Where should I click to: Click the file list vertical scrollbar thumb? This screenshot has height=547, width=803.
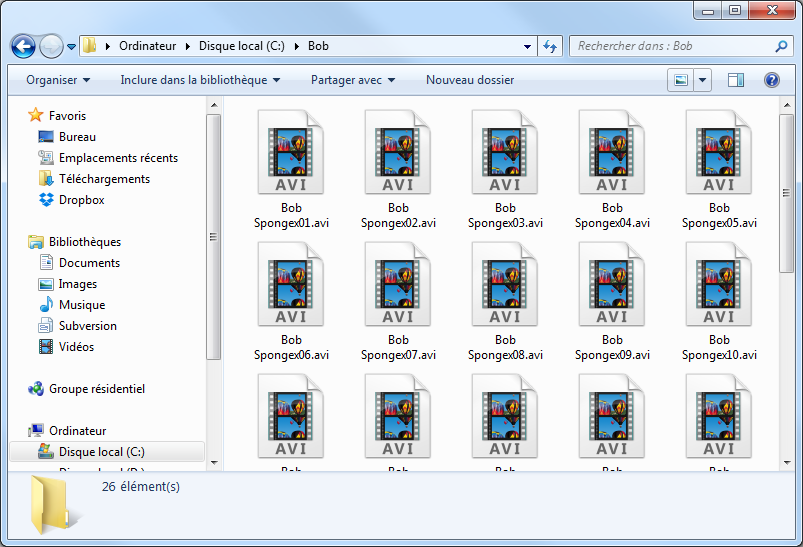(787, 193)
